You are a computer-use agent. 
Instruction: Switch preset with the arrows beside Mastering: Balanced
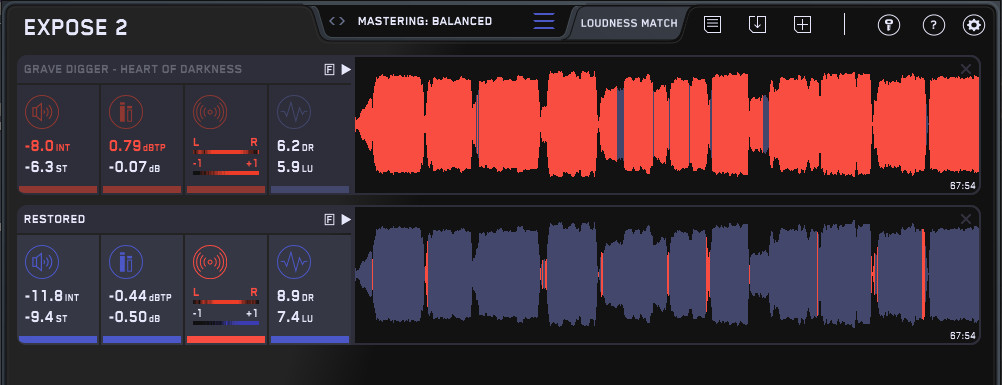[x=337, y=21]
